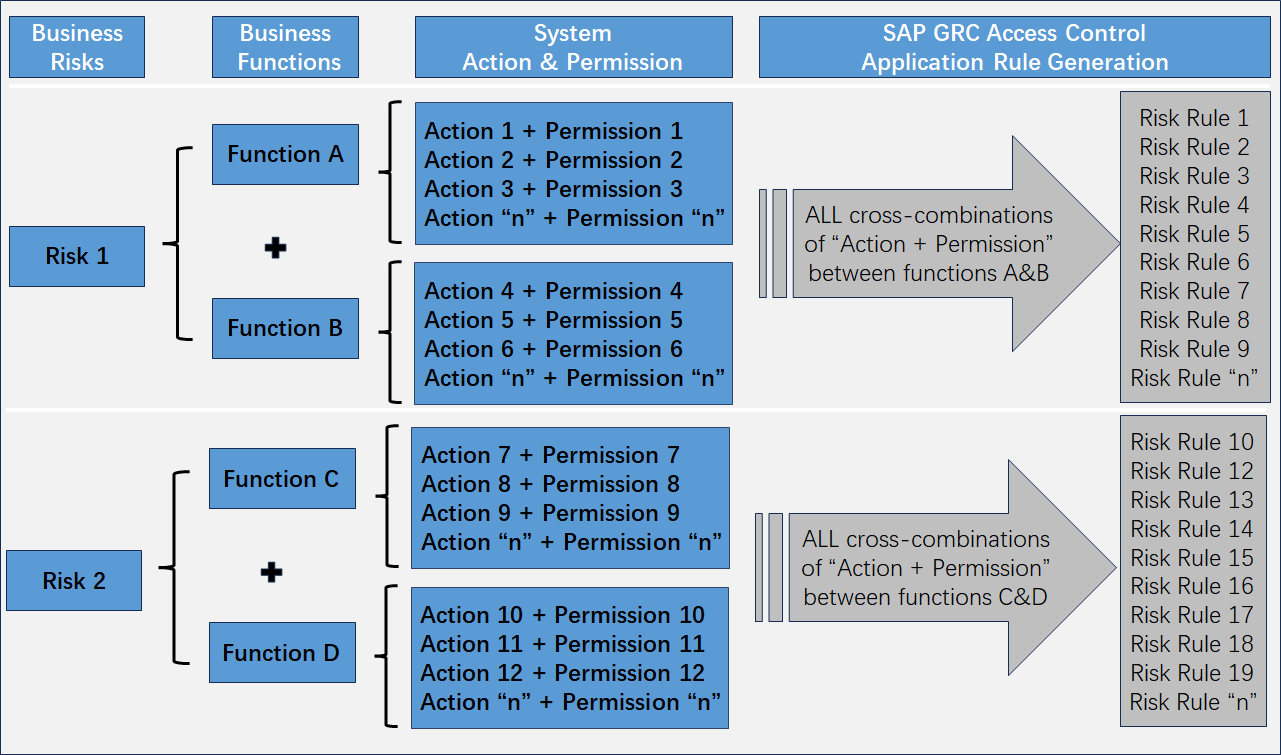Click the Business Risks header

[77, 47]
